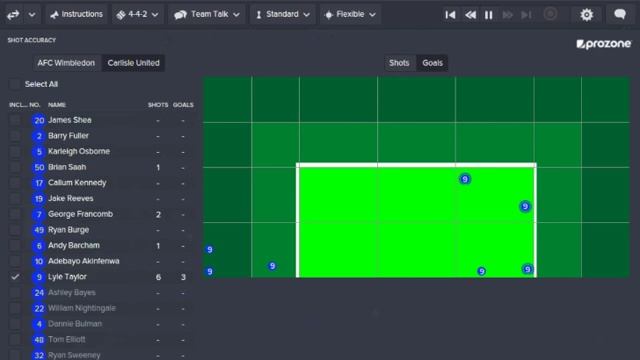Click shirt number 7 badge of George Francomb
640x360 pixels.
(x=39, y=214)
